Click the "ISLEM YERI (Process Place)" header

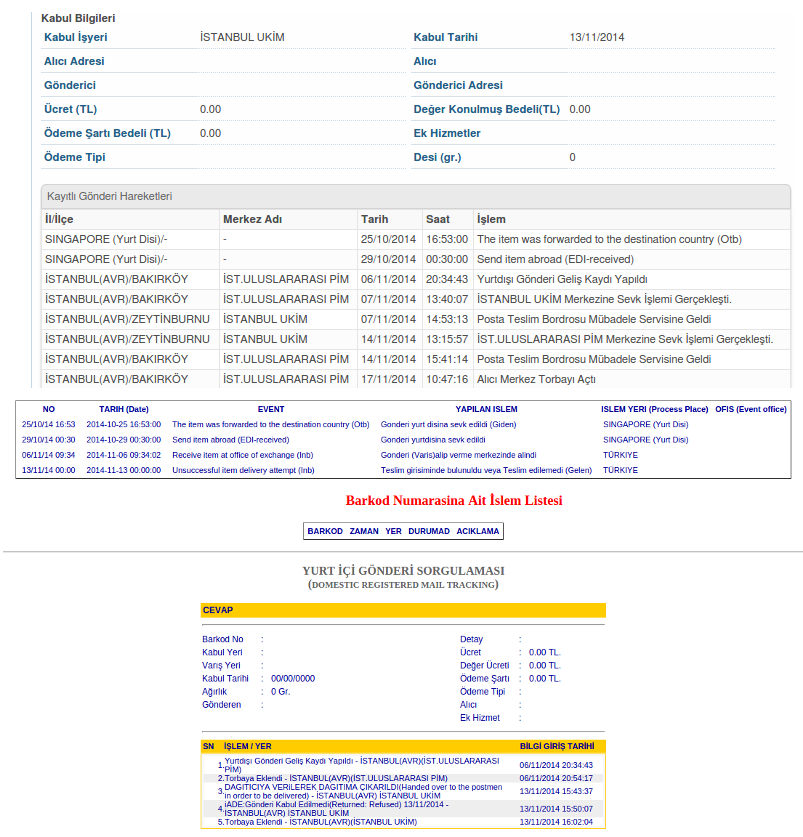(x=655, y=409)
